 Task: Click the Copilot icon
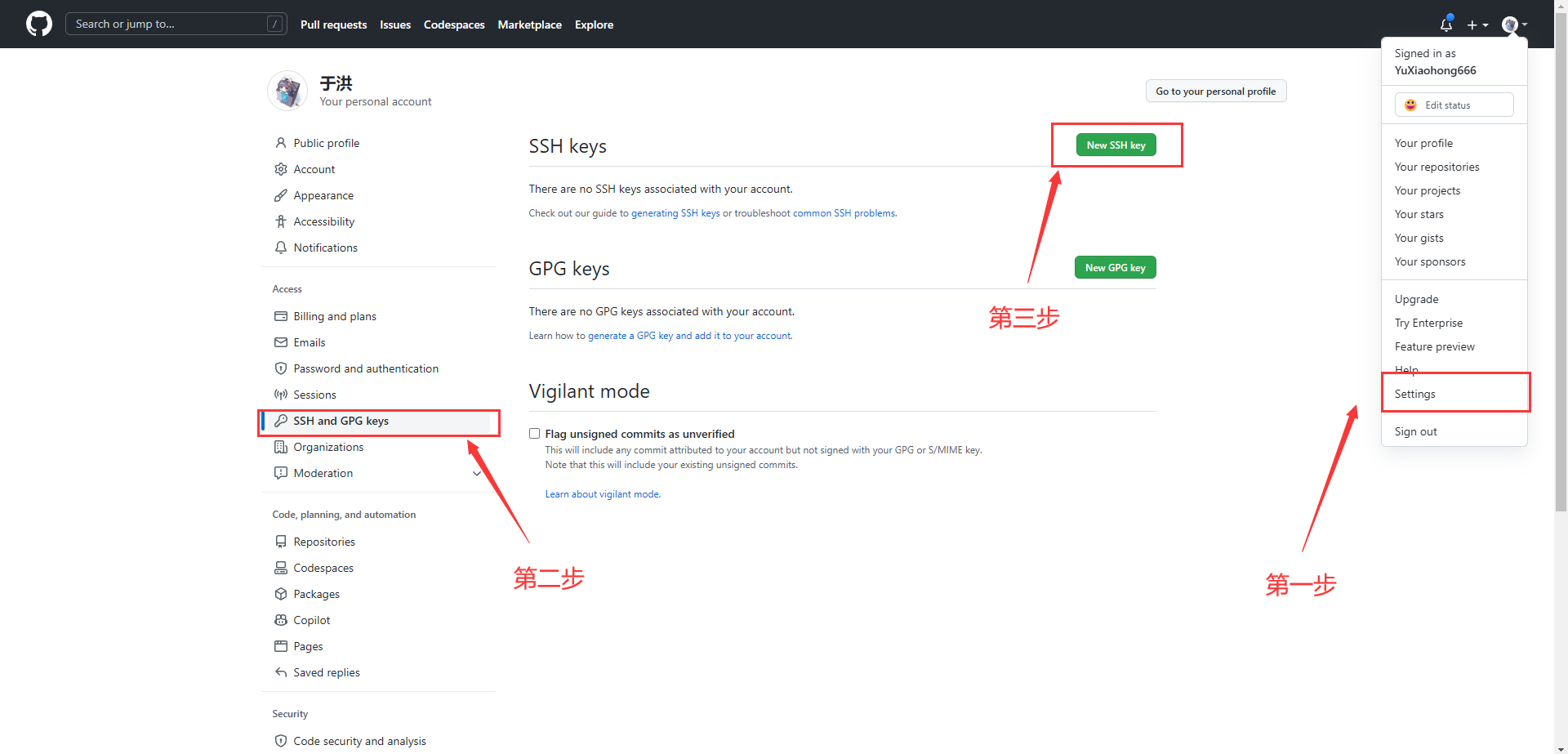point(281,620)
